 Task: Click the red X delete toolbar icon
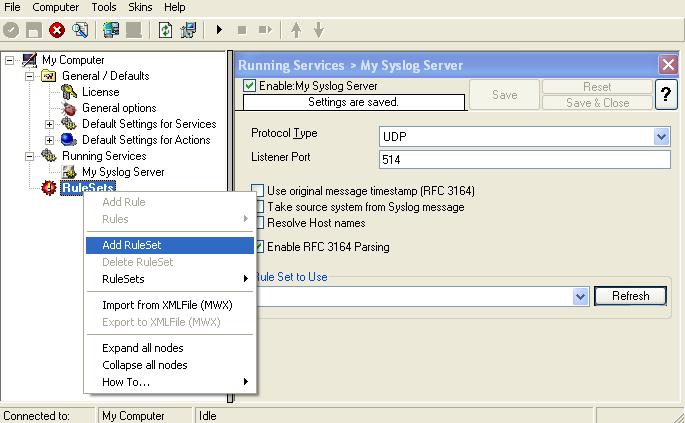point(57,30)
